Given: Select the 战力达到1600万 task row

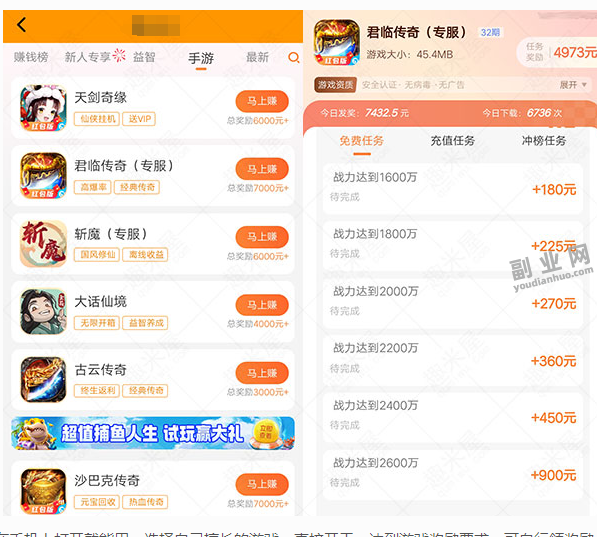Looking at the screenshot, I should (x=453, y=189).
